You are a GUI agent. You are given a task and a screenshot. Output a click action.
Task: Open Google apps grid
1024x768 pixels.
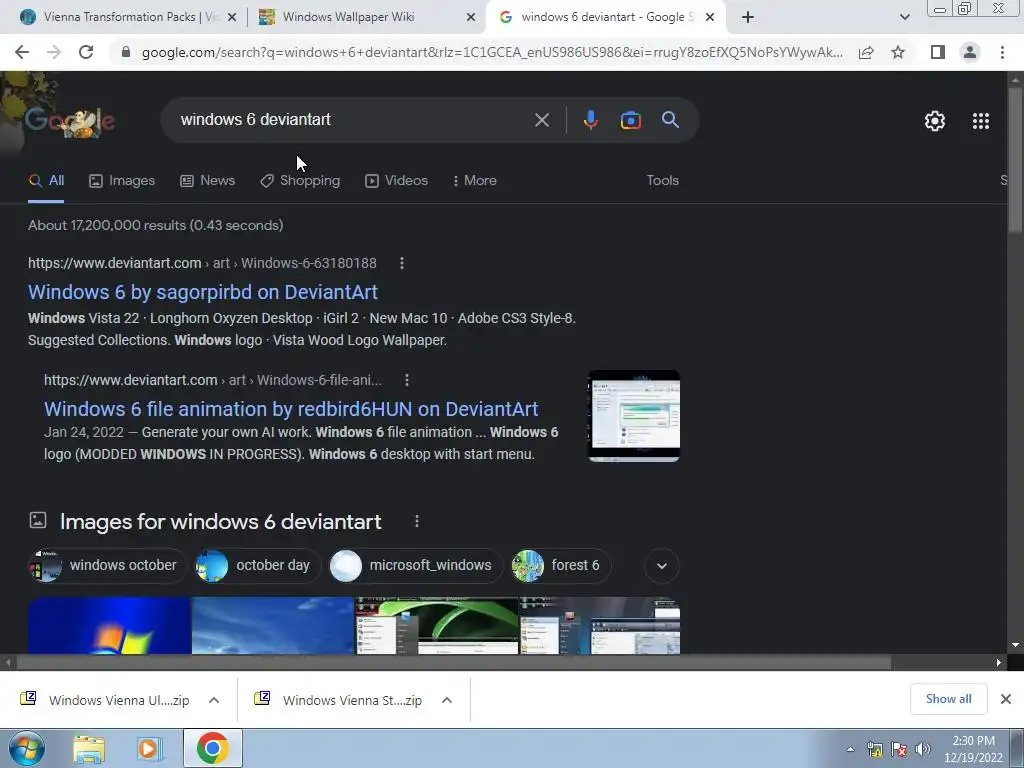coord(981,121)
